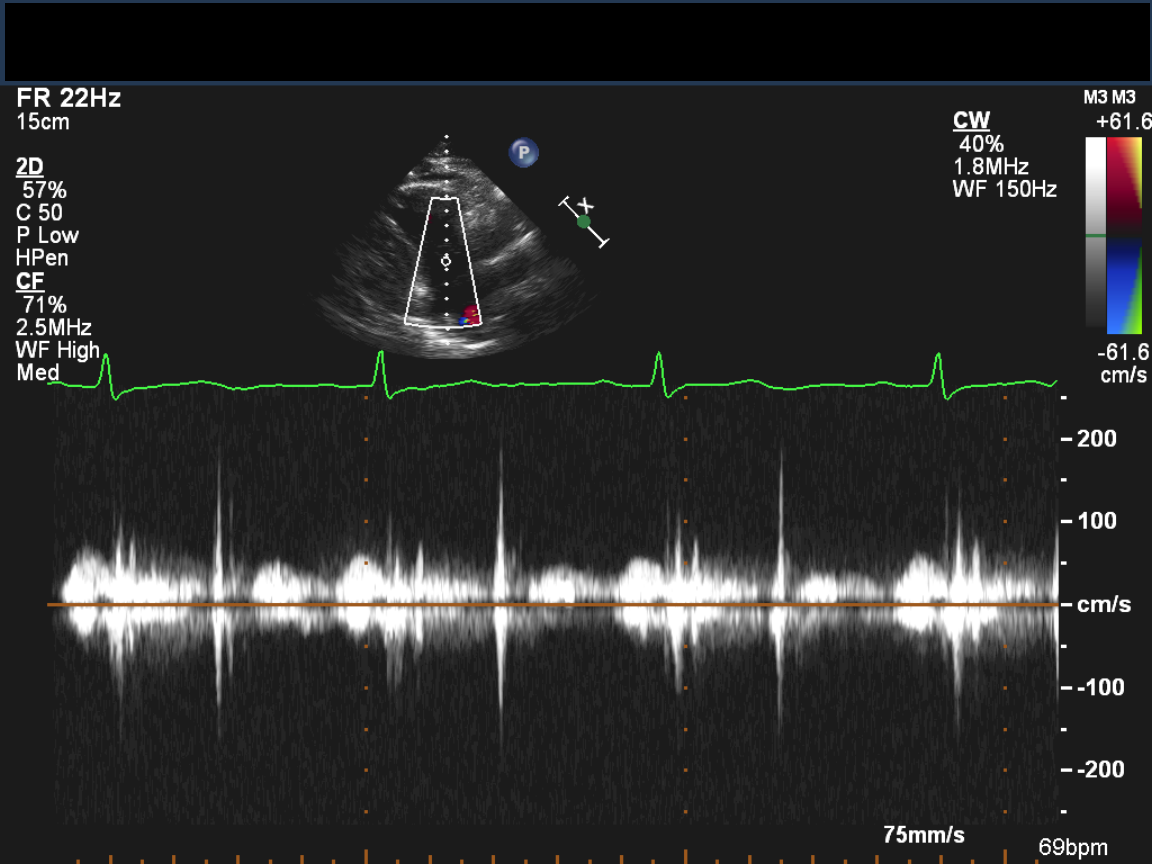The image size is (1152, 864).
Task: Click the CW cursor focus marker in sector
Action: click(446, 261)
